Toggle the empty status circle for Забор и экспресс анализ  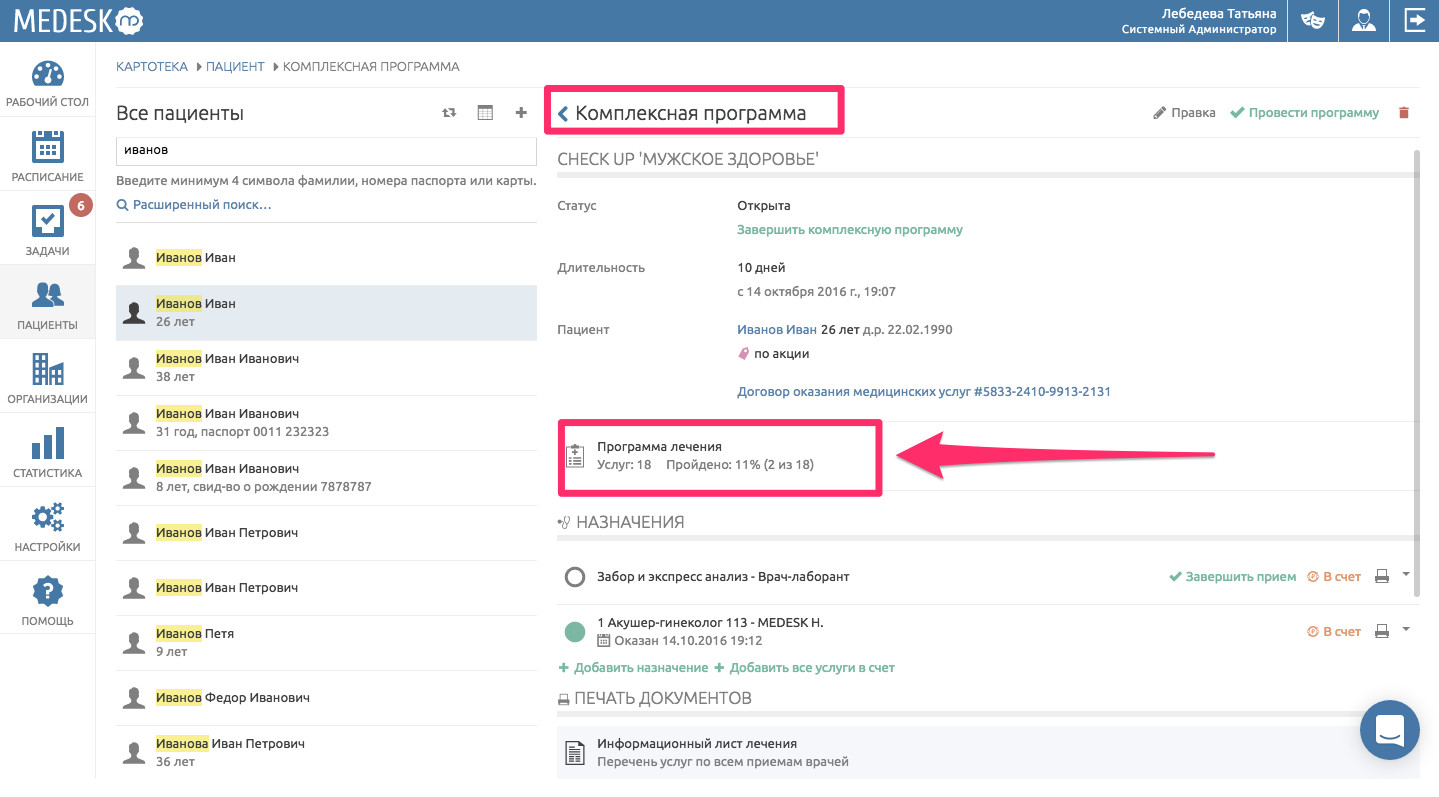(x=574, y=577)
